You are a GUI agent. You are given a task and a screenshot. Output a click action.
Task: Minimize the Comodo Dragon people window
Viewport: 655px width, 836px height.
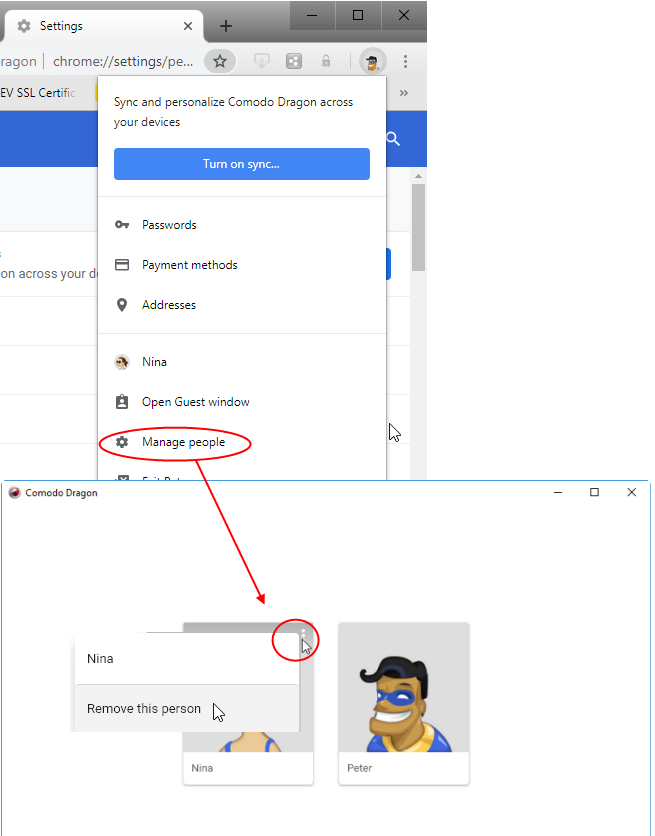point(558,493)
